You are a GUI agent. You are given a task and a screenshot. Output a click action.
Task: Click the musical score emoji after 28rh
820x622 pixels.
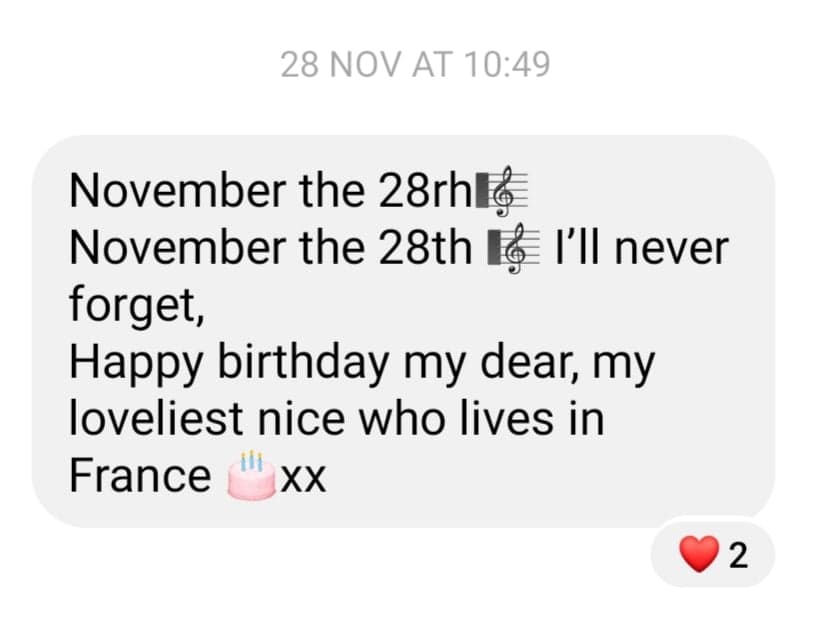pyautogui.click(x=502, y=190)
